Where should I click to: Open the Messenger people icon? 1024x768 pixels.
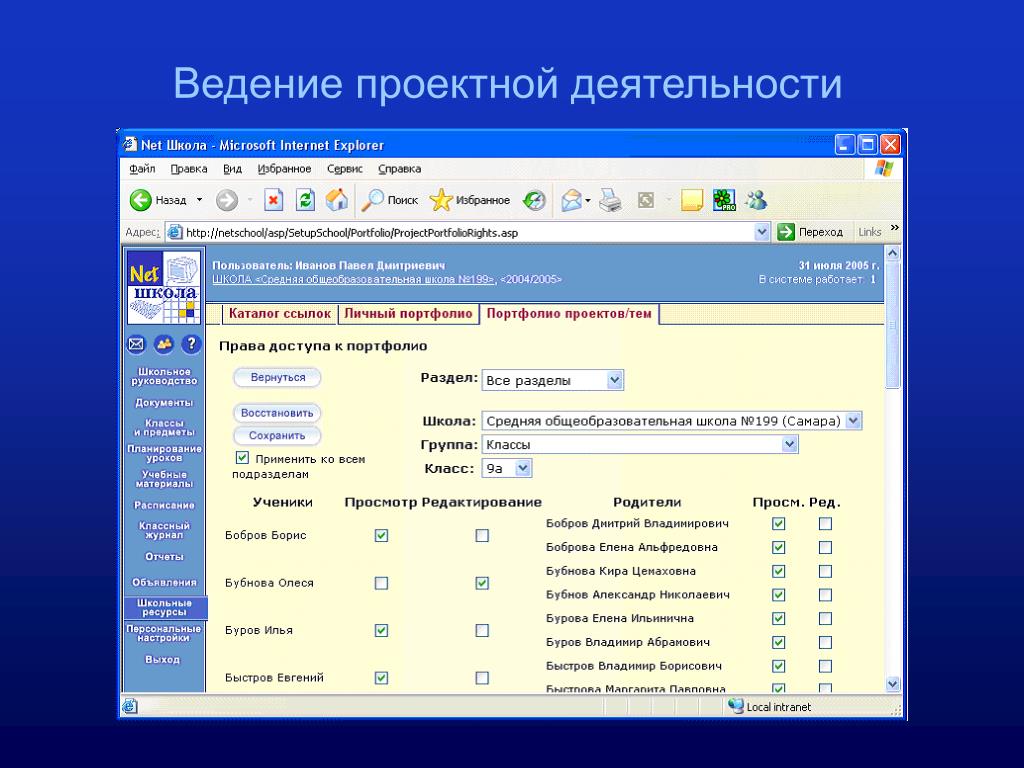pos(756,200)
